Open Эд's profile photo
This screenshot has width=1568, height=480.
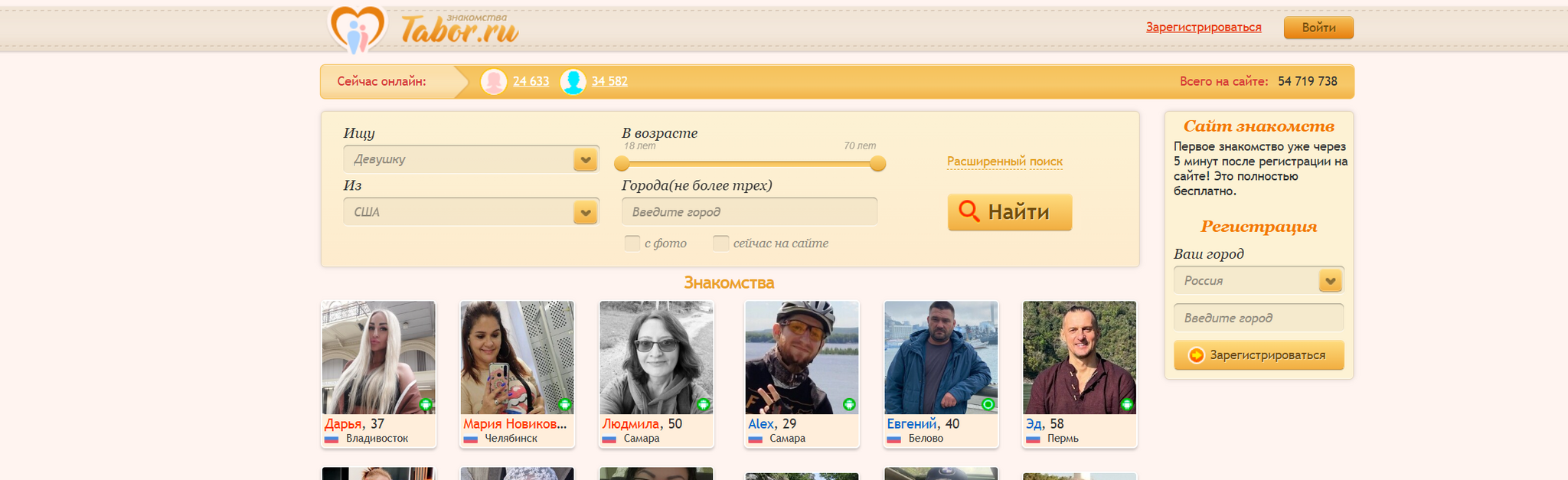(x=1080, y=358)
